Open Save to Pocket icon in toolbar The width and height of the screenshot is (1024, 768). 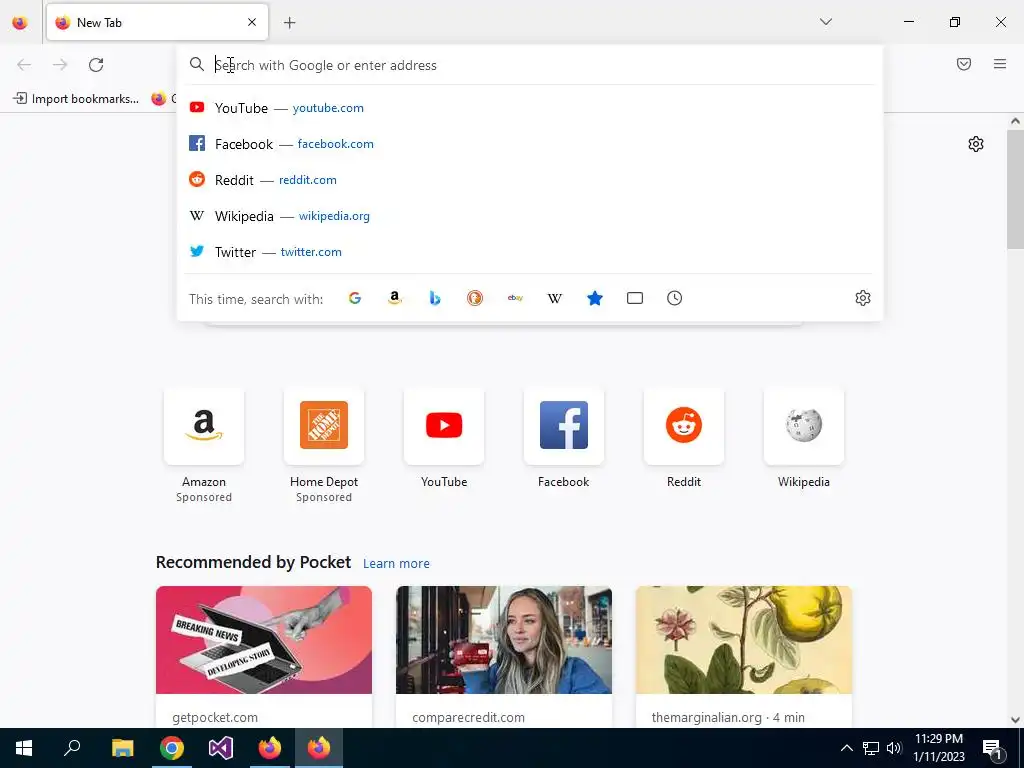(x=963, y=64)
